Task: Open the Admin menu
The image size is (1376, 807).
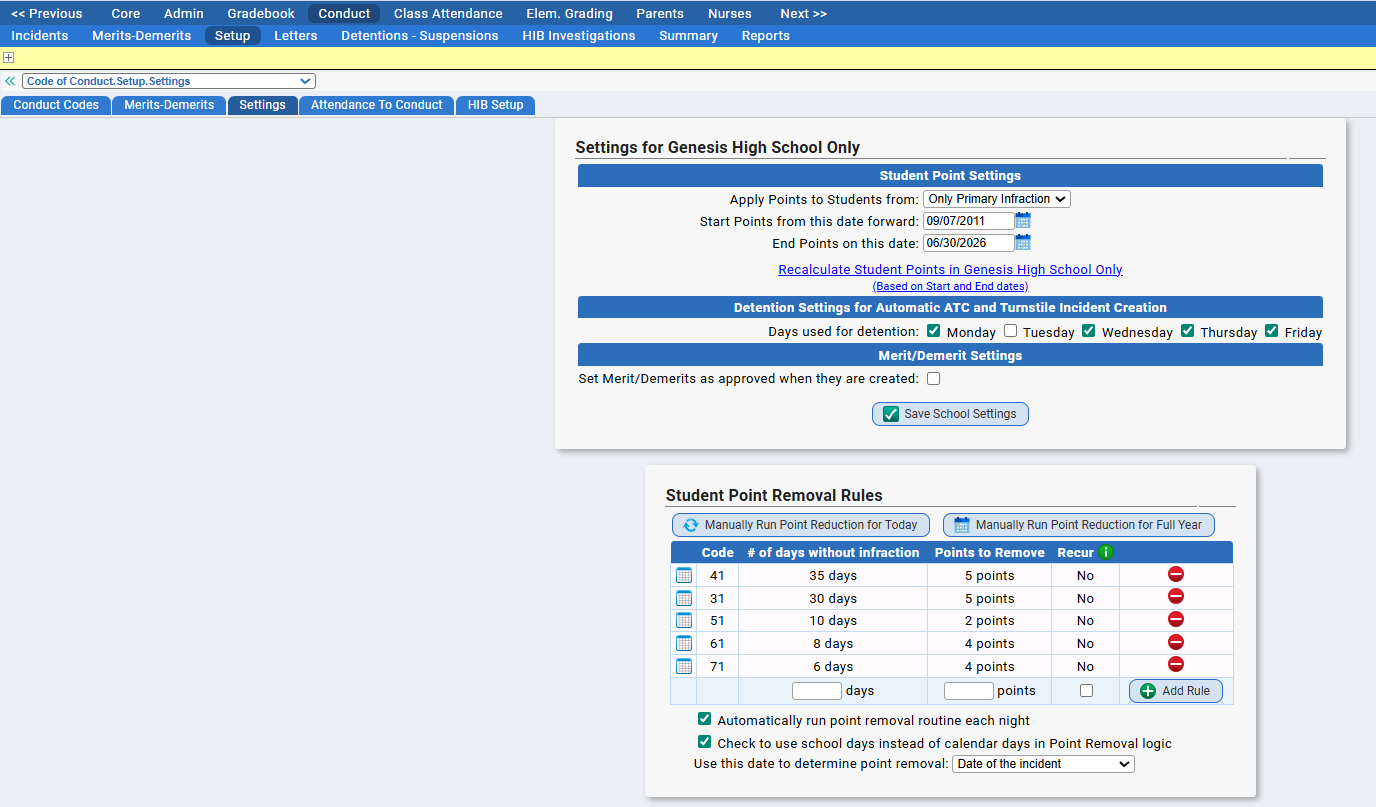Action: (184, 13)
